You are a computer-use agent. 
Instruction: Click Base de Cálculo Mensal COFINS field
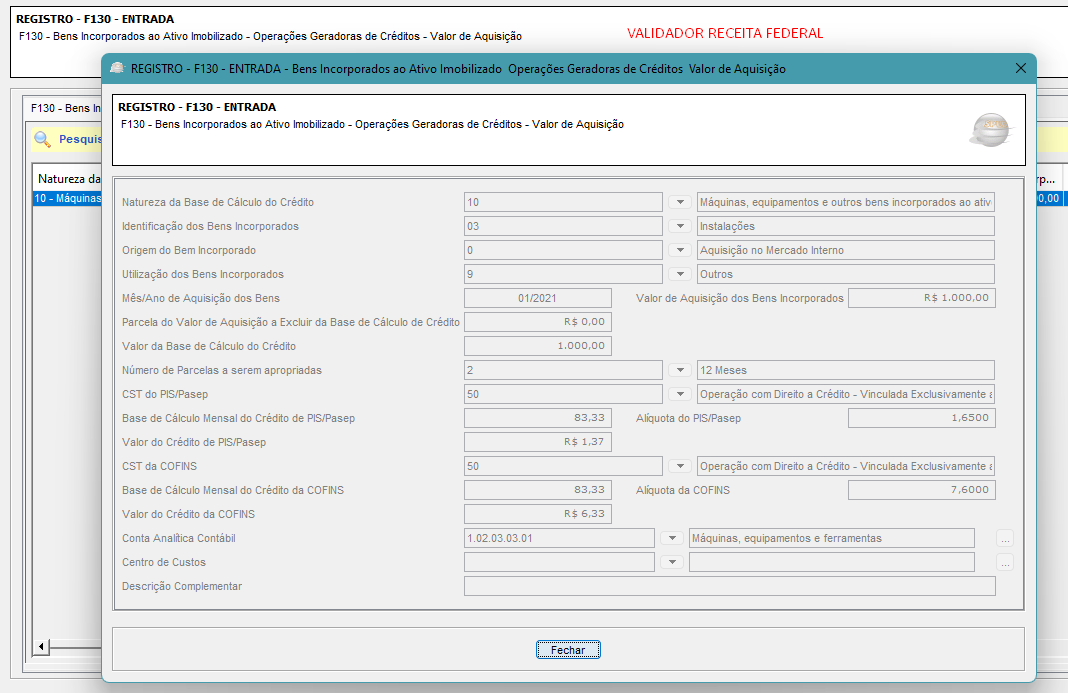tap(538, 490)
